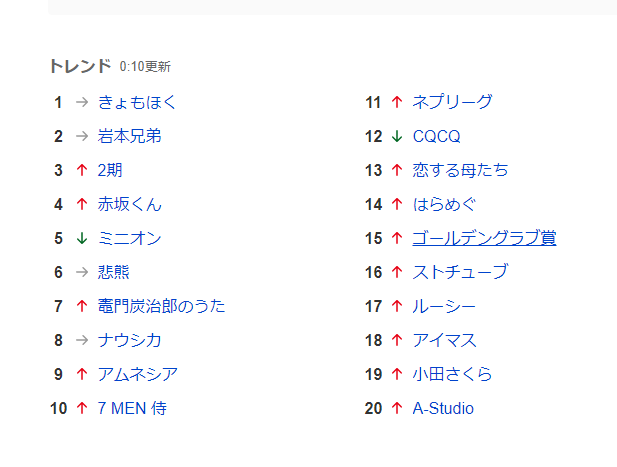Click the ストチューブ trending topic
Viewport: 617px width, 467px height.
pyautogui.click(x=460, y=272)
